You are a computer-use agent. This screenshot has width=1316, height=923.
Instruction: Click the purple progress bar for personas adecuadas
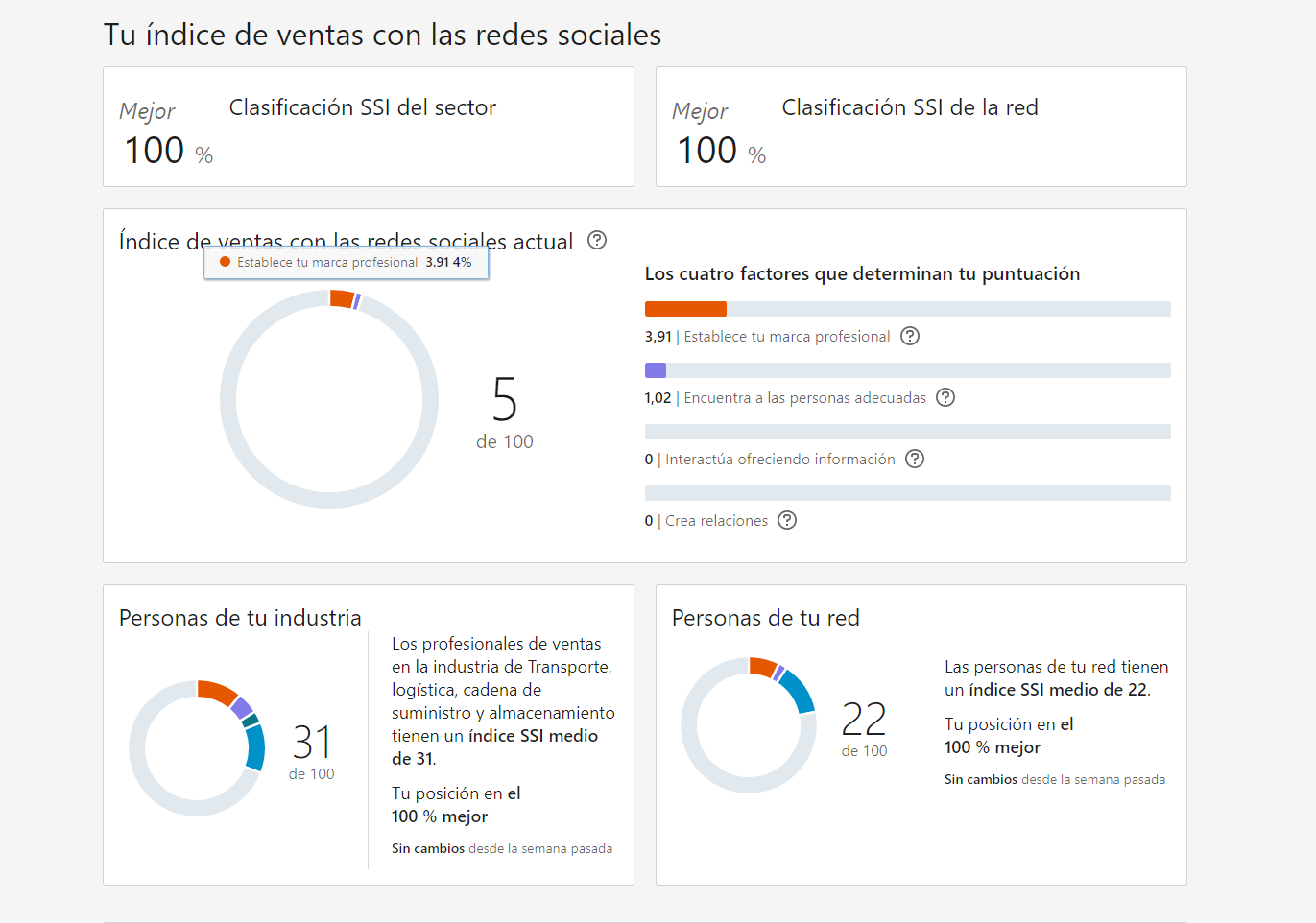pos(656,370)
